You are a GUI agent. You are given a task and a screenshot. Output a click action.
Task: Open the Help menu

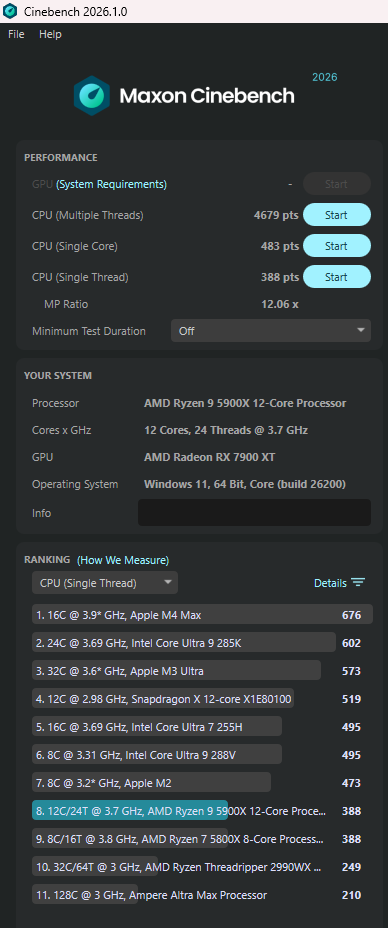50,34
